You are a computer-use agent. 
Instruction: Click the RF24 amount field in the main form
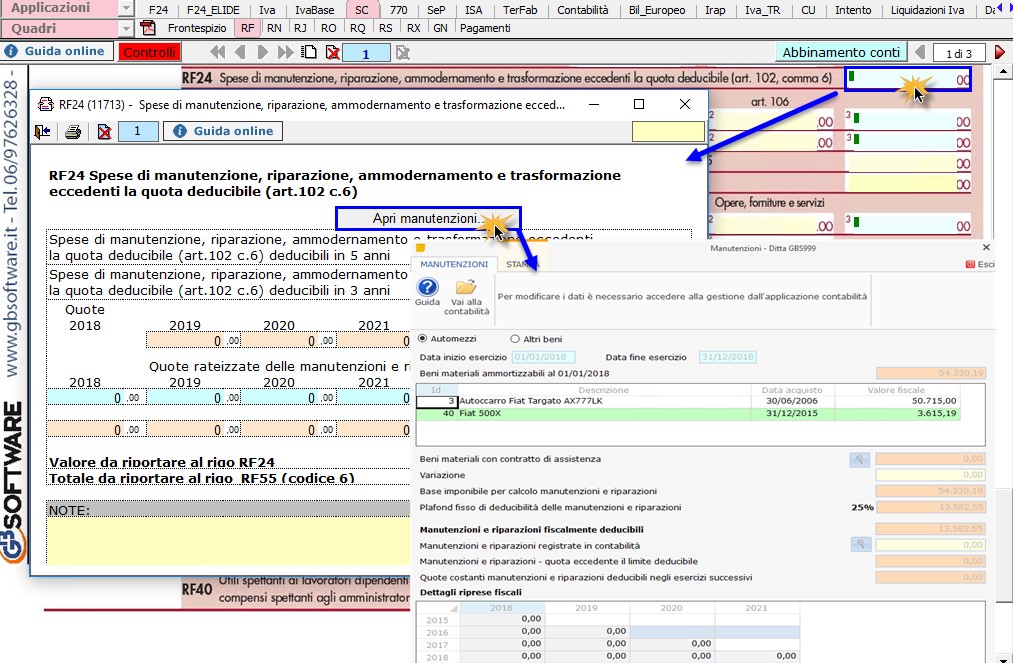point(908,79)
